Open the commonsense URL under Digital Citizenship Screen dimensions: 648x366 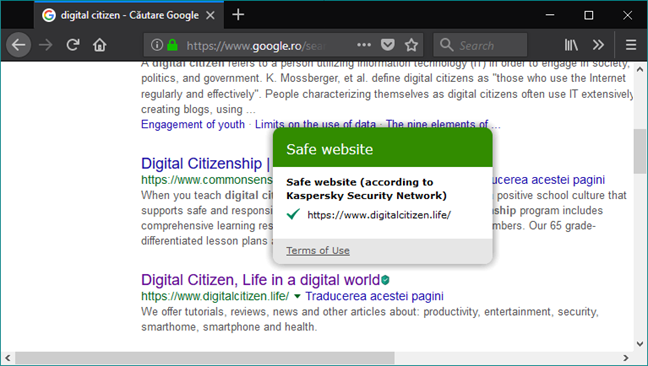[x=207, y=180]
